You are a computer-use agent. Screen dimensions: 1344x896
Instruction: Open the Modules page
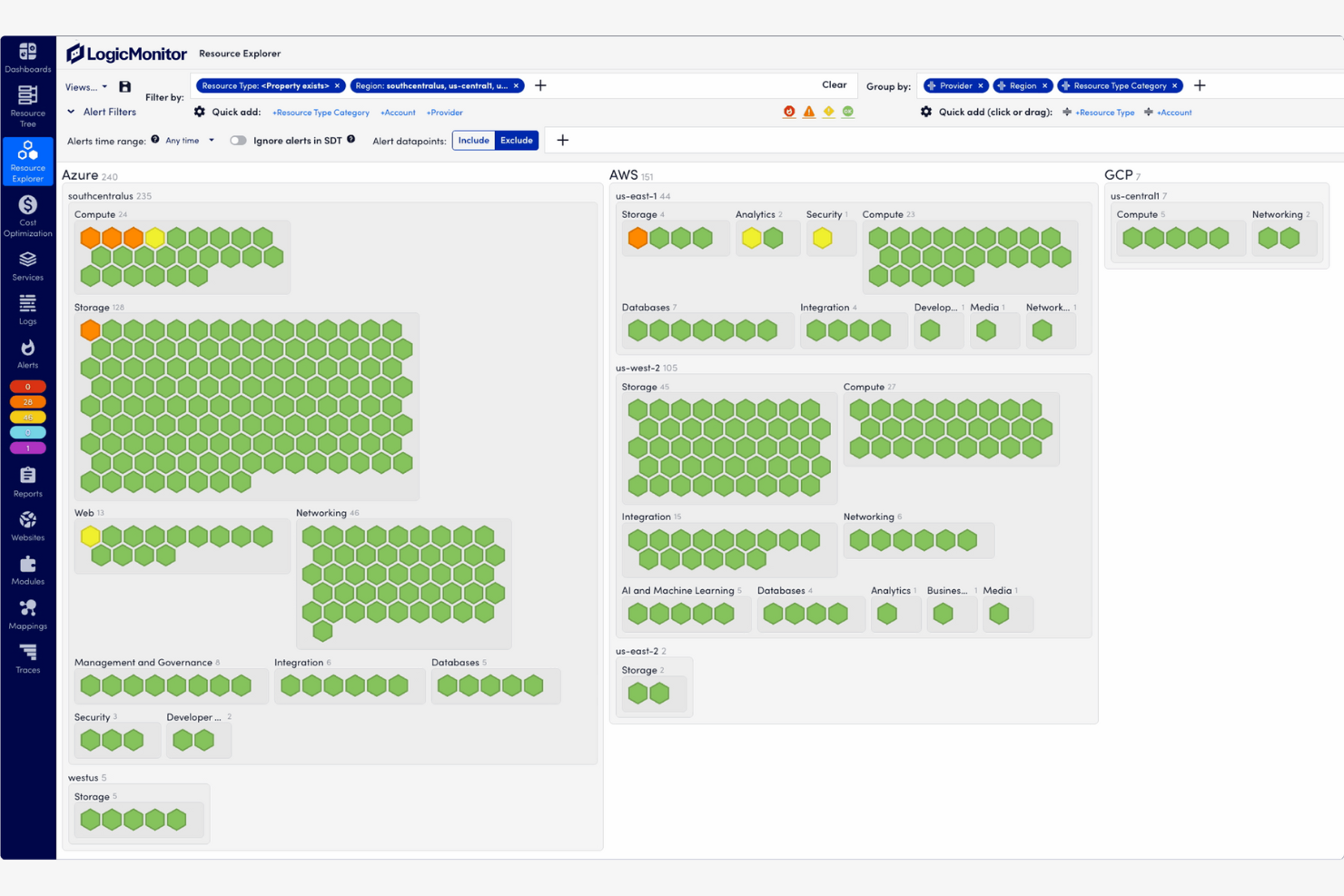(27, 570)
